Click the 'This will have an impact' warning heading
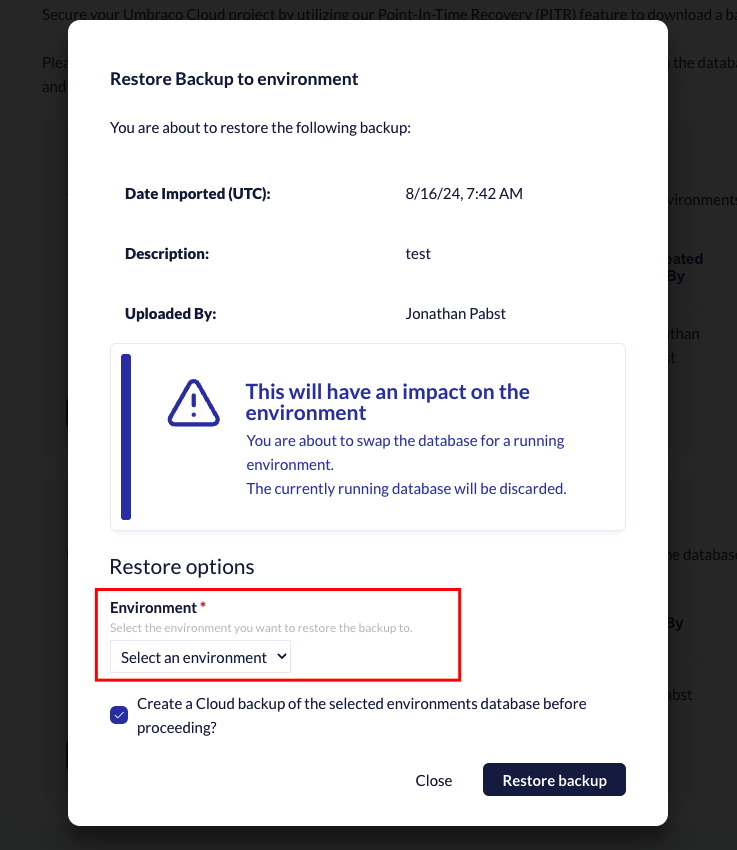737x850 pixels. [387, 402]
